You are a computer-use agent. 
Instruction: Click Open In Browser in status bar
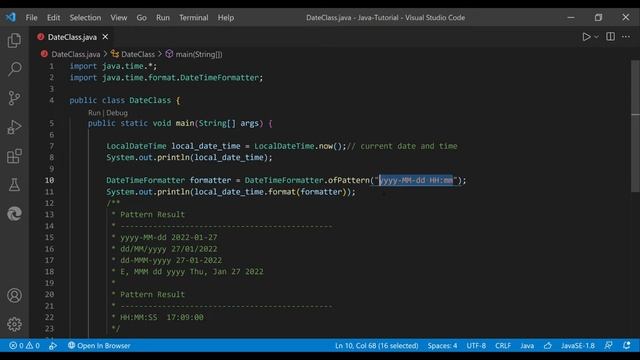pyautogui.click(x=99, y=345)
